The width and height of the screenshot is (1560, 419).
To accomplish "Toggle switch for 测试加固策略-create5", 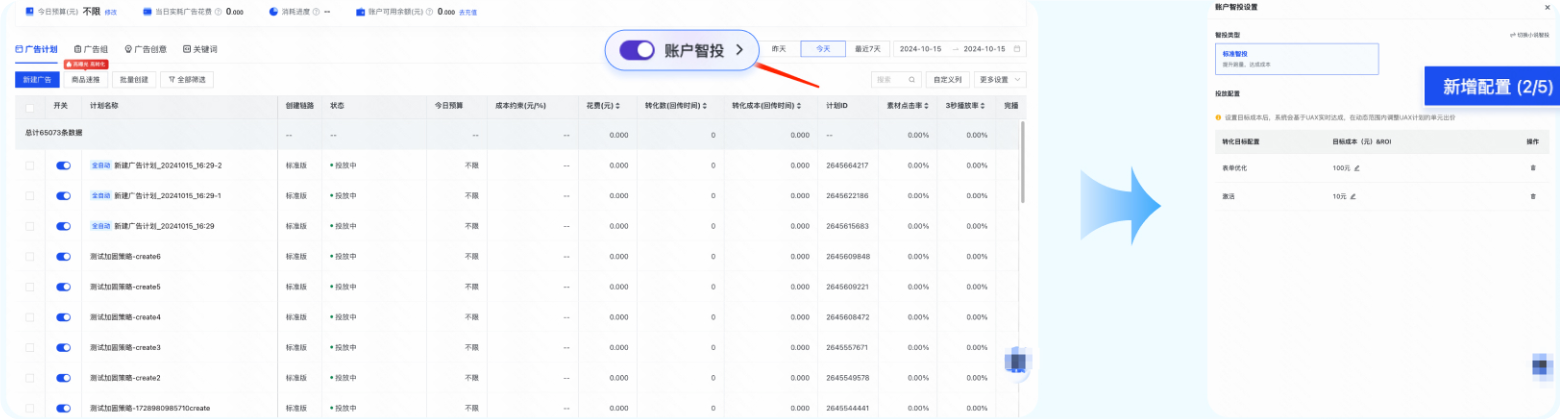I will point(64,287).
